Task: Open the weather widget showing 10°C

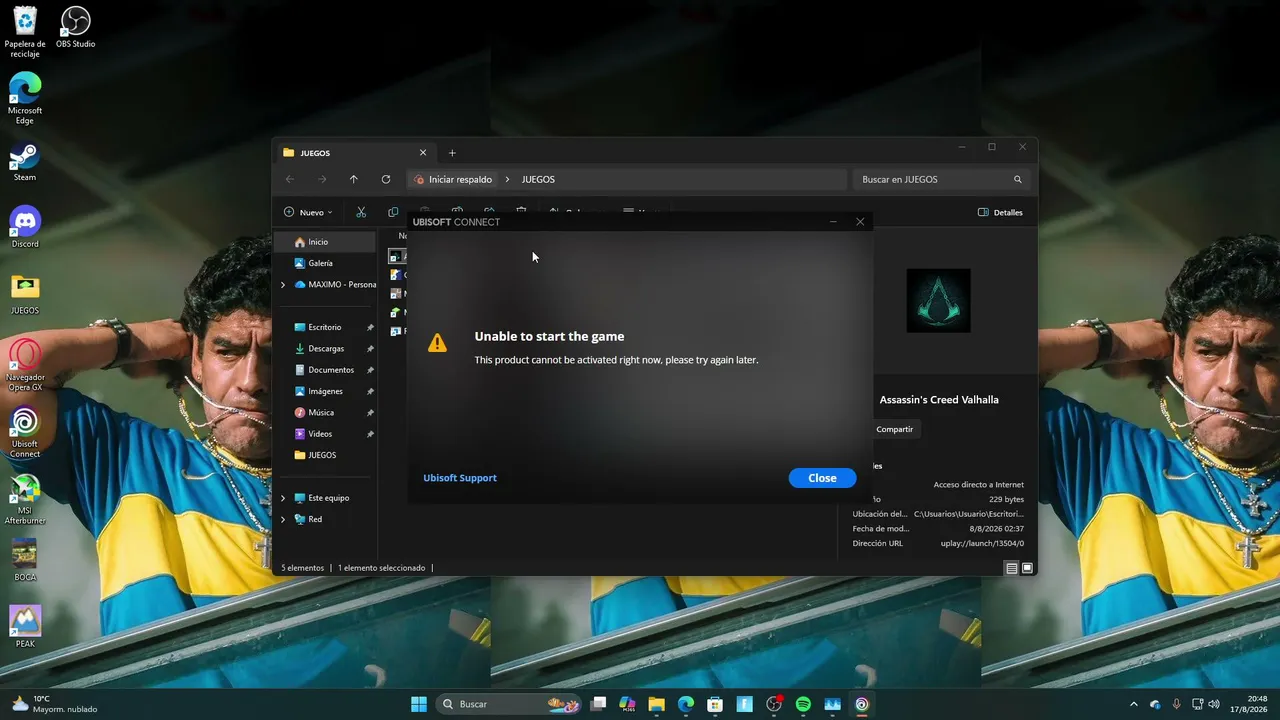Action: 55,704
